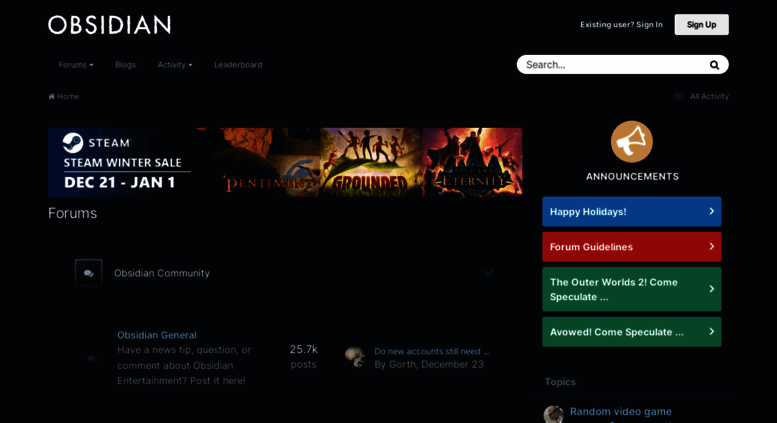Collapse the Obsidian Community category
The height and width of the screenshot is (423, 777).
point(489,273)
